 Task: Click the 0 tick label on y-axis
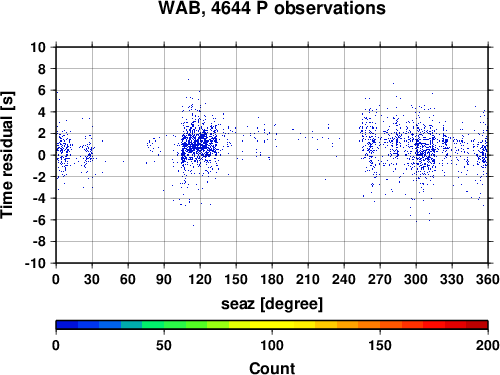click(42, 155)
